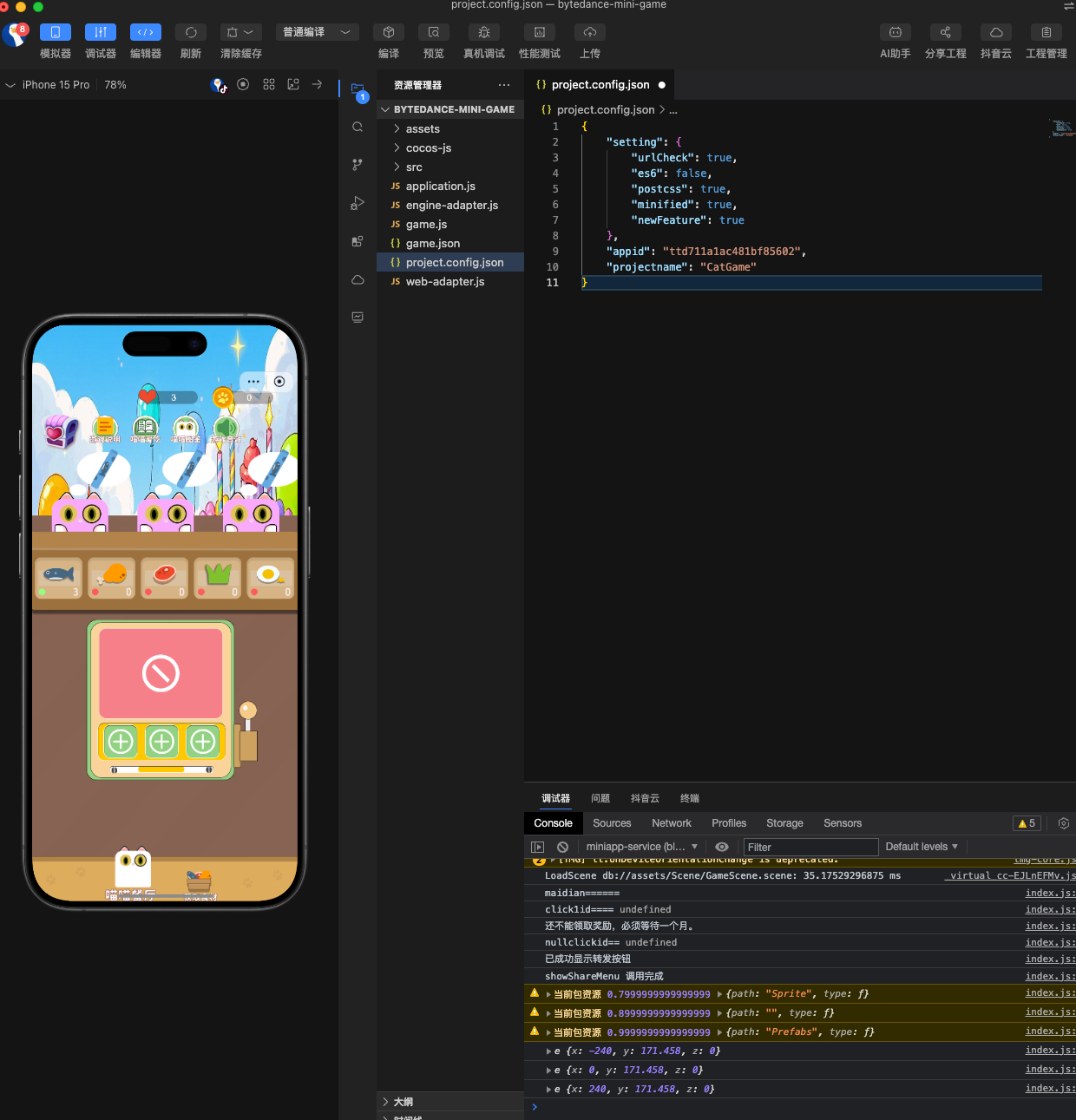Open the clear cache (清除缓存) dropdown
This screenshot has width=1076, height=1120.
pyautogui.click(x=241, y=32)
